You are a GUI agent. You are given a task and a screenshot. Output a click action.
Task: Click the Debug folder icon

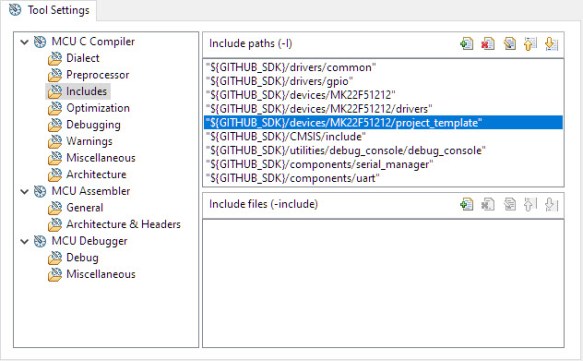(55, 258)
